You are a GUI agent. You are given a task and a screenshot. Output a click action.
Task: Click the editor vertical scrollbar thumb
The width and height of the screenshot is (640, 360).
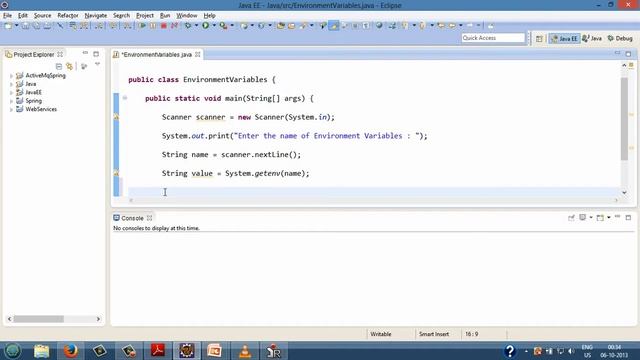[624, 119]
